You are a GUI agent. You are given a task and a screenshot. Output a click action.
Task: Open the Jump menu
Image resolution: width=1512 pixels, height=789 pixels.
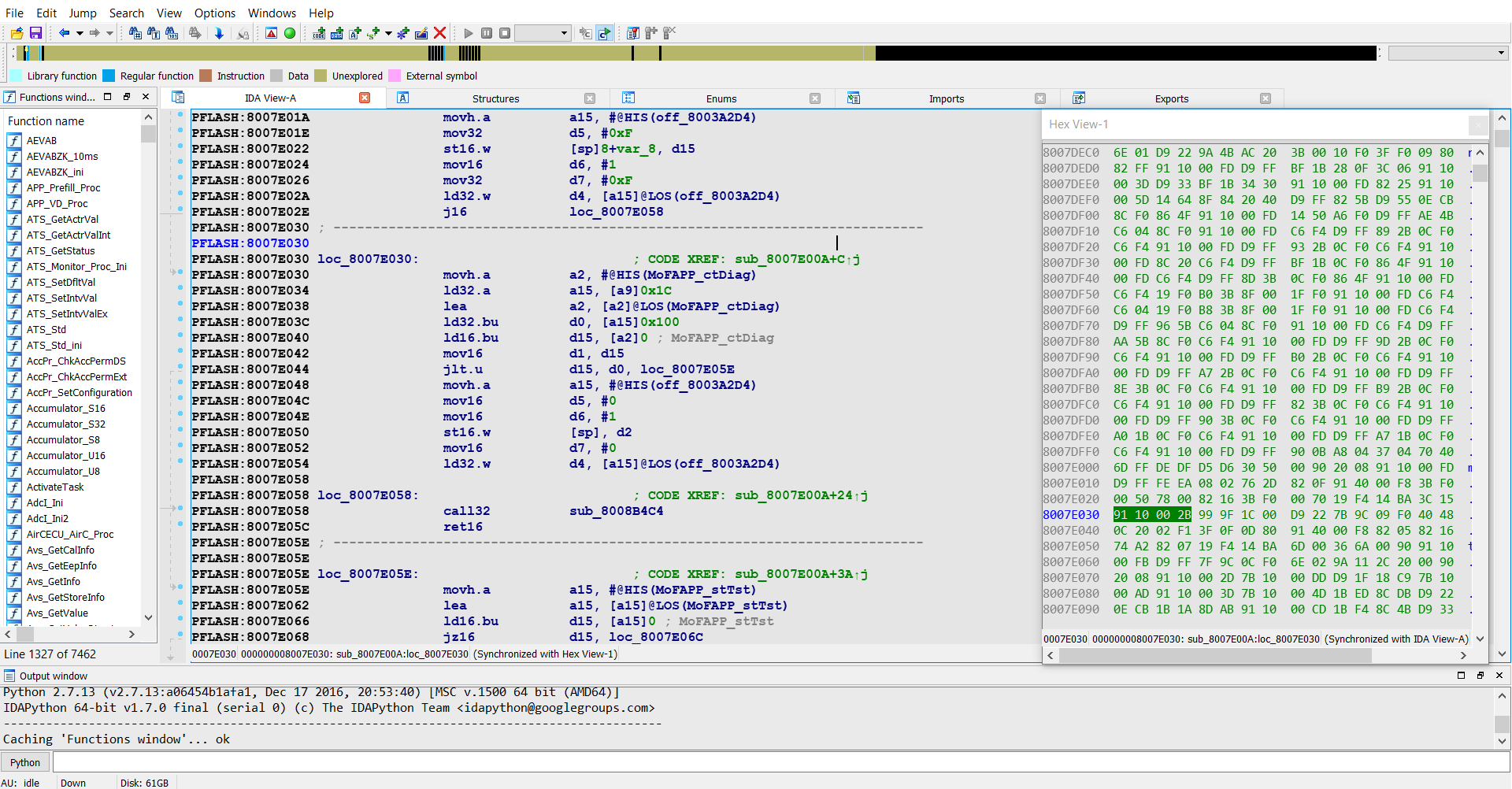click(x=82, y=13)
